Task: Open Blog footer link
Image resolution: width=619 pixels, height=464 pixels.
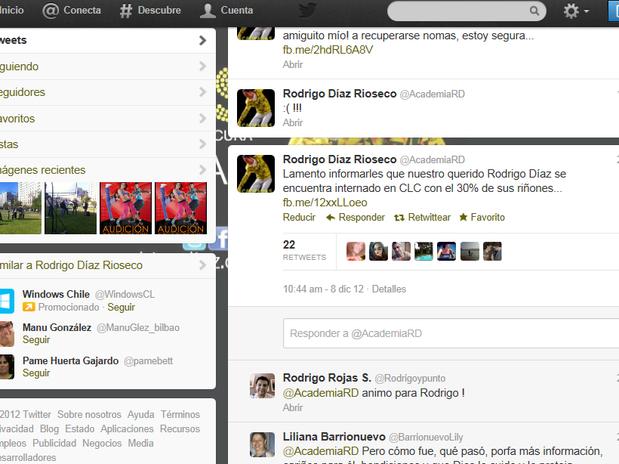Action: click(x=49, y=429)
